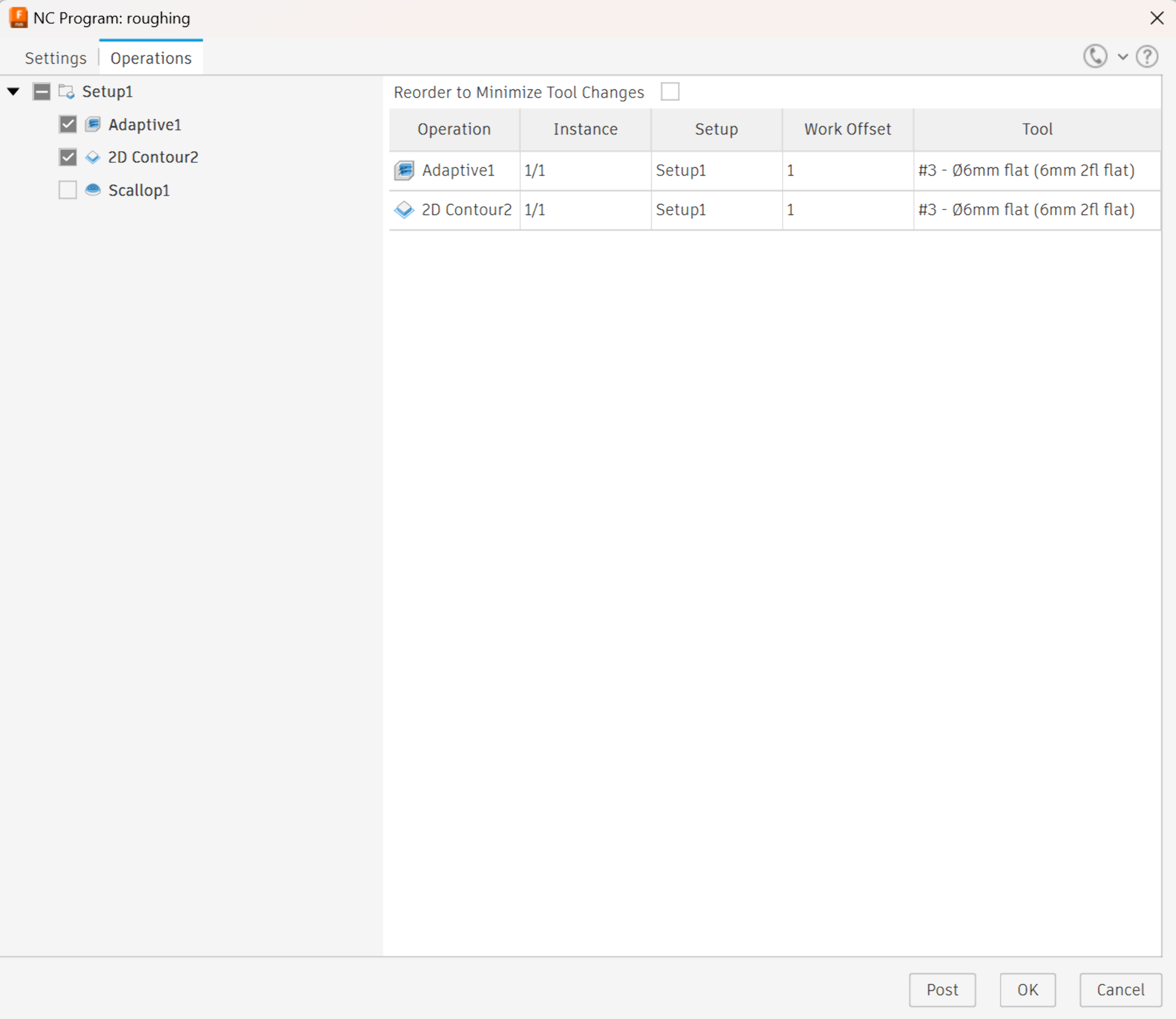This screenshot has width=1176, height=1019.
Task: Click the Post button
Action: pyautogui.click(x=941, y=990)
